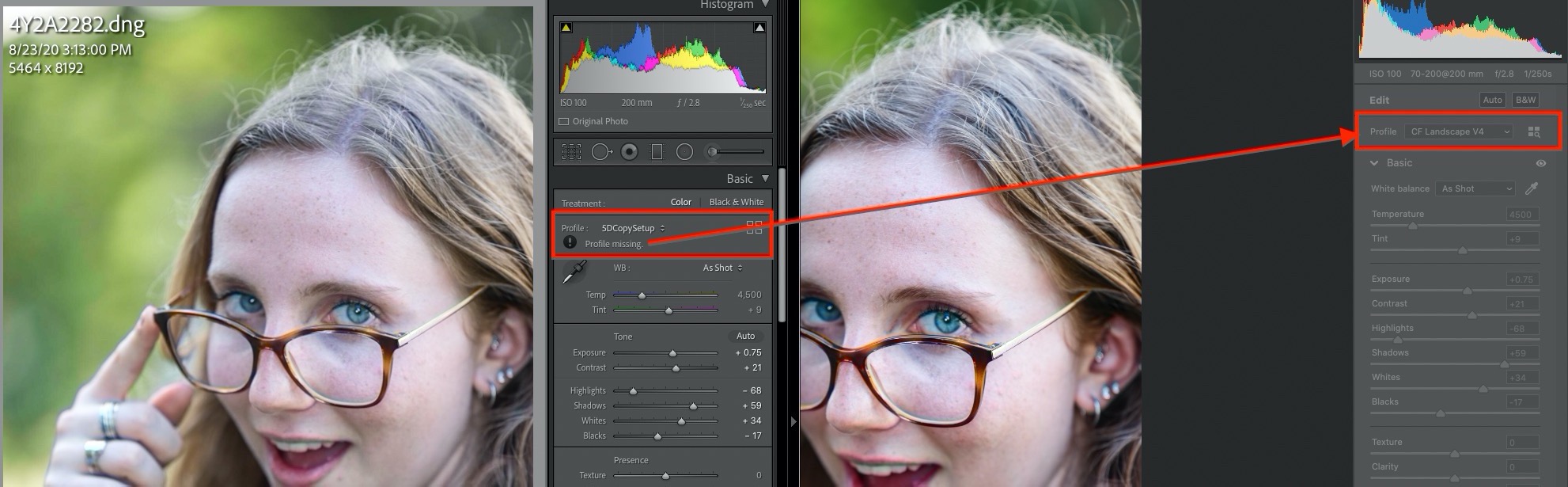Open the SDCopySetup profile dropdown

[x=633, y=228]
